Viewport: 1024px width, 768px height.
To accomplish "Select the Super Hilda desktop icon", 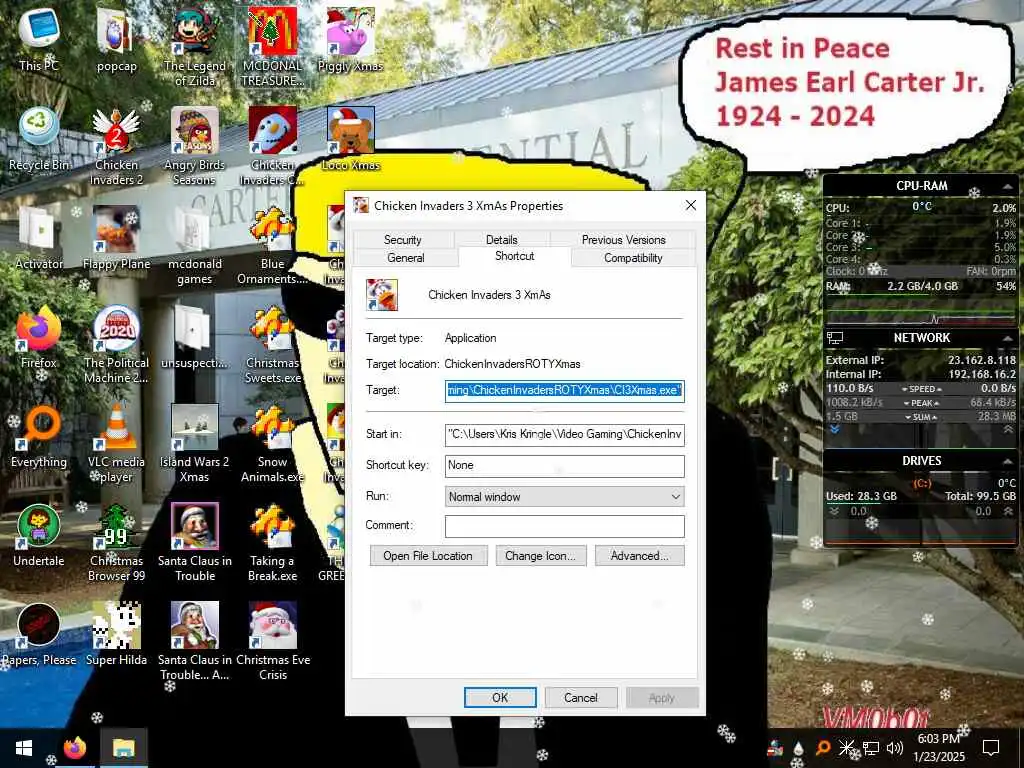I will (x=116, y=635).
